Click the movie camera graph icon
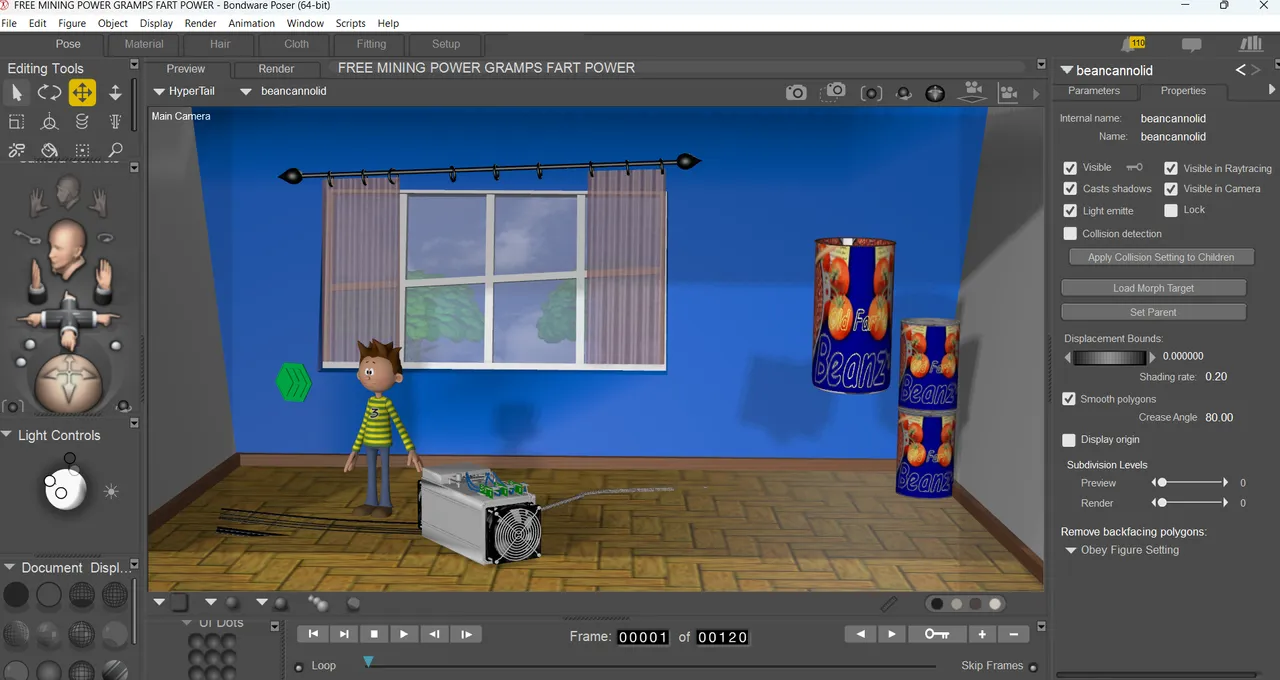Screen dimensions: 1280x680 (x=1008, y=93)
